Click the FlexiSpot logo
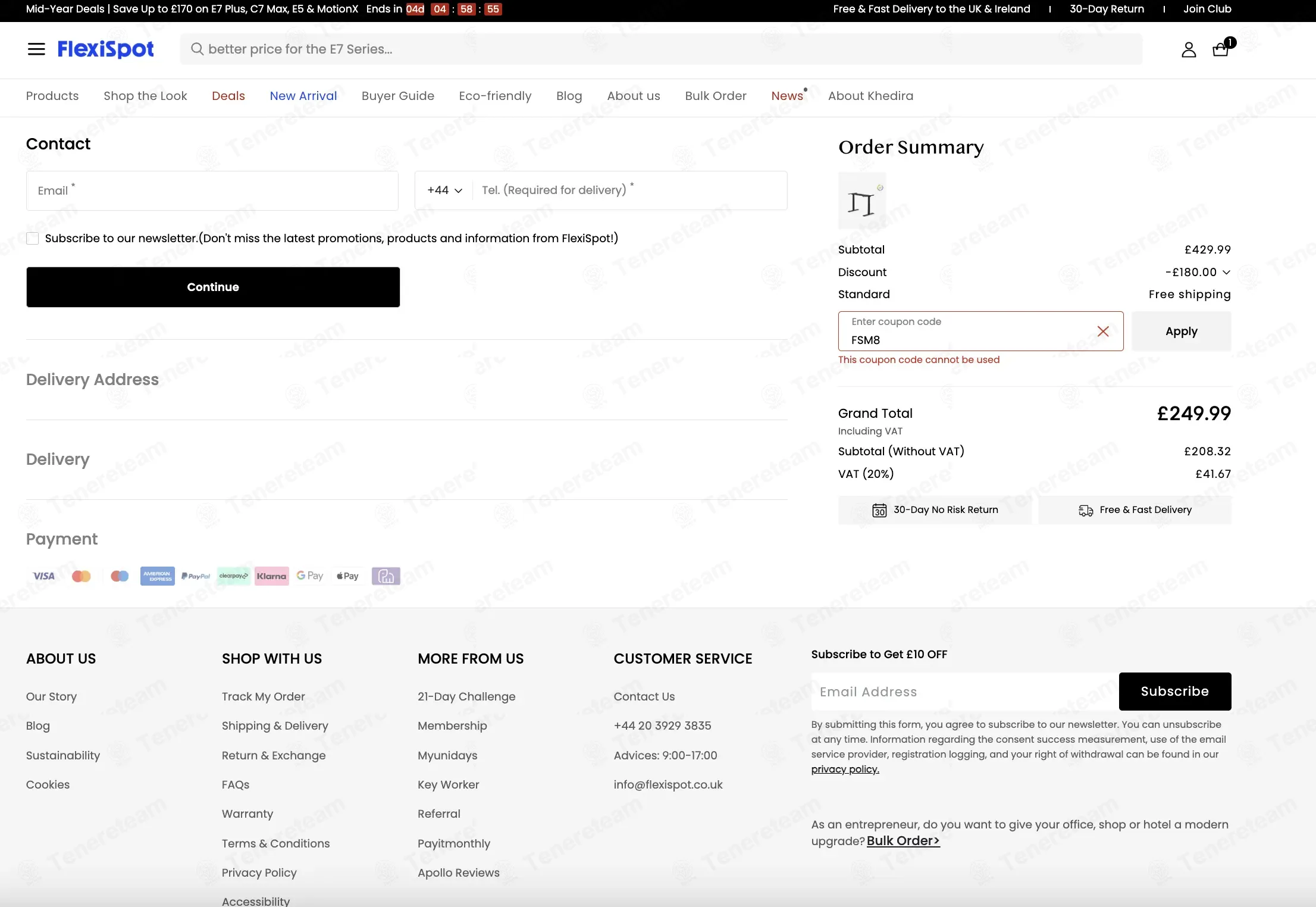The height and width of the screenshot is (907, 1316). tap(105, 49)
